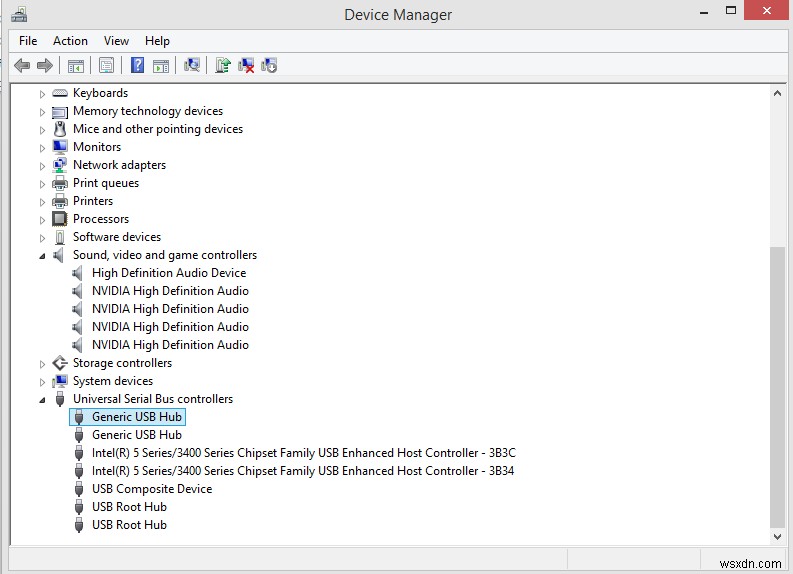The width and height of the screenshot is (793, 574).
Task: Expand the Software devices category
Action: 42,238
